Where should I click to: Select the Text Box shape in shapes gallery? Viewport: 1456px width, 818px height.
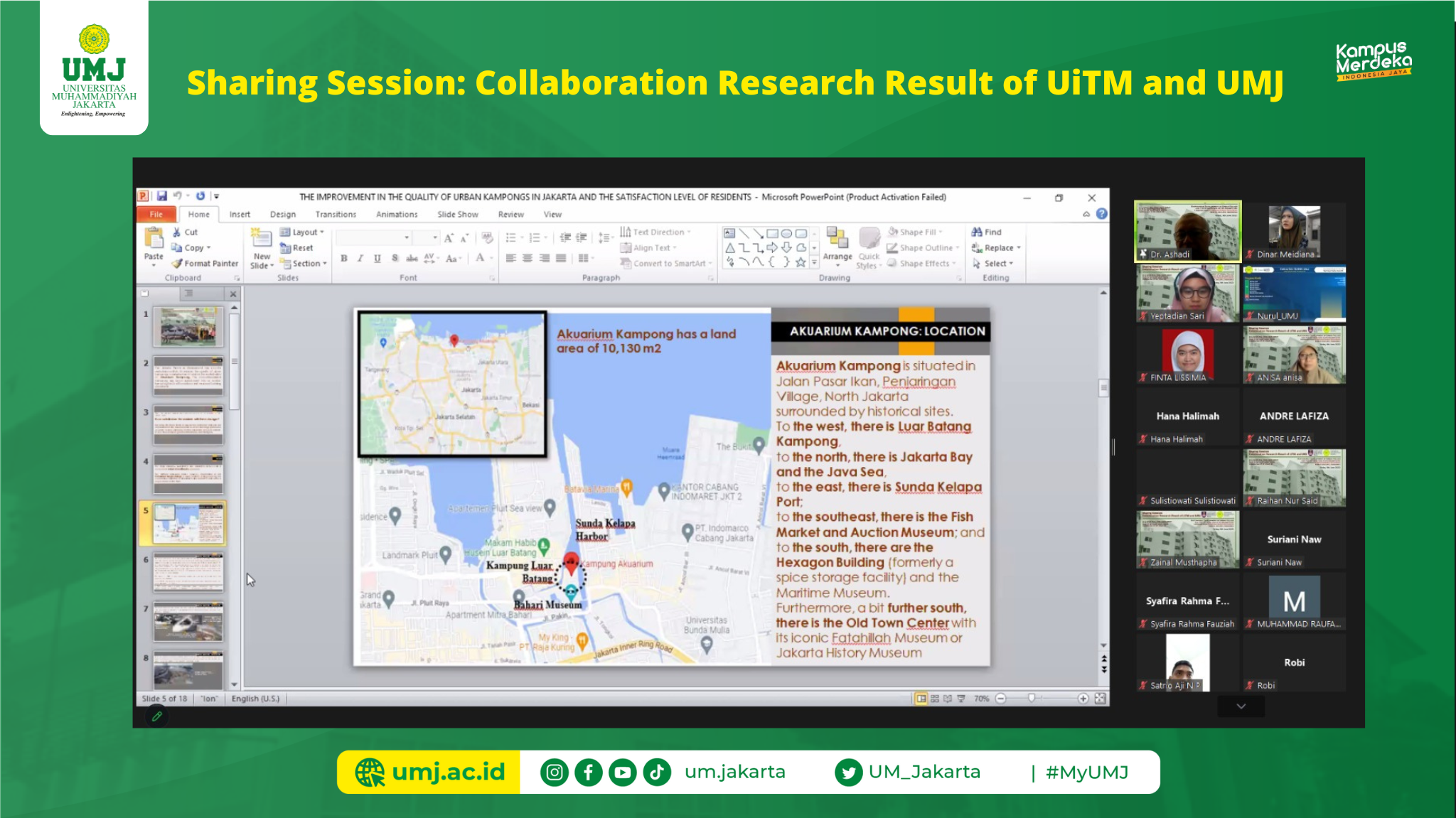(729, 233)
